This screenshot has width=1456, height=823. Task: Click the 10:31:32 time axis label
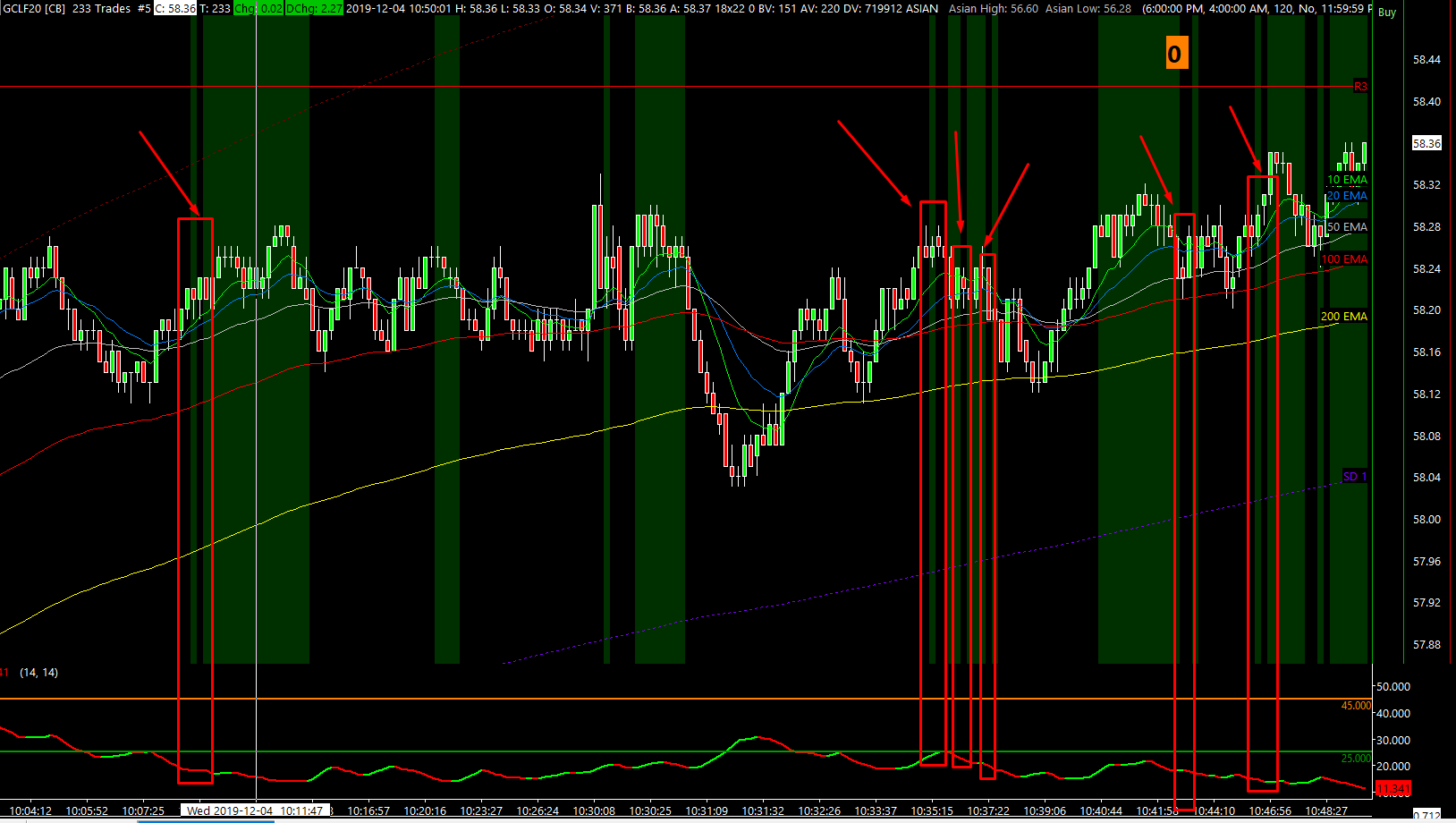pos(763,811)
